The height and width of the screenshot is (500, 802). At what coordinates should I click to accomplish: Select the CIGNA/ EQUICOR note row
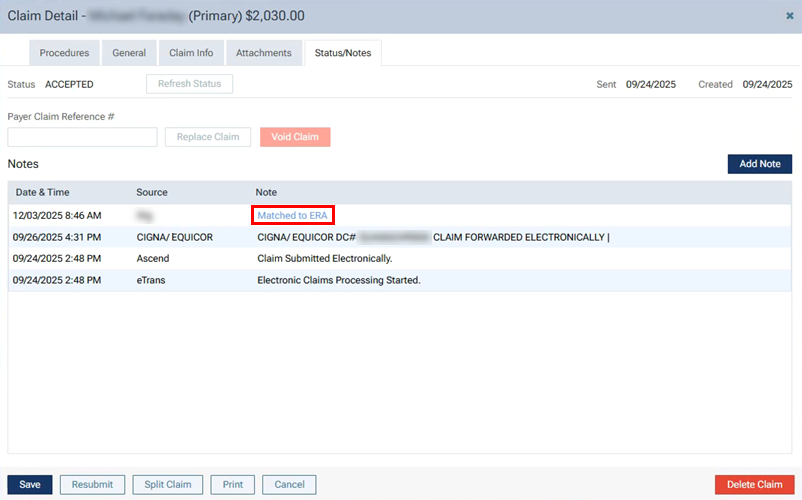point(400,237)
